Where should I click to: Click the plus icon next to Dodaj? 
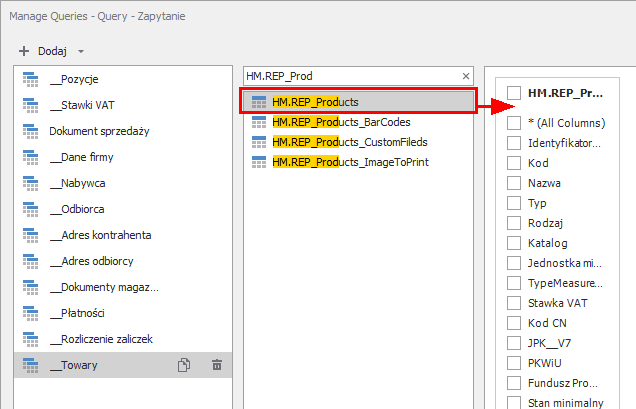coord(24,50)
